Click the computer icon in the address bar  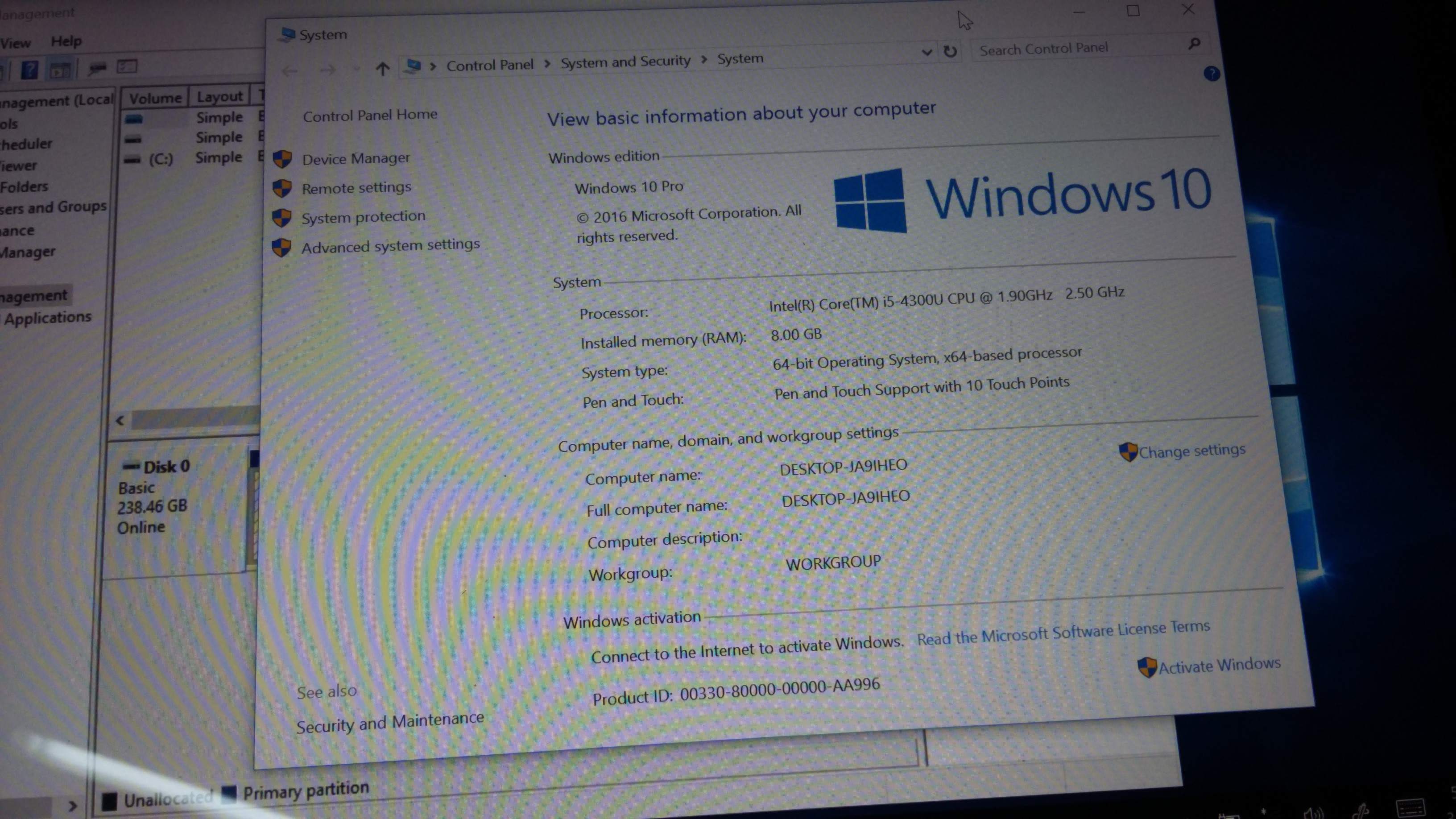(x=413, y=66)
